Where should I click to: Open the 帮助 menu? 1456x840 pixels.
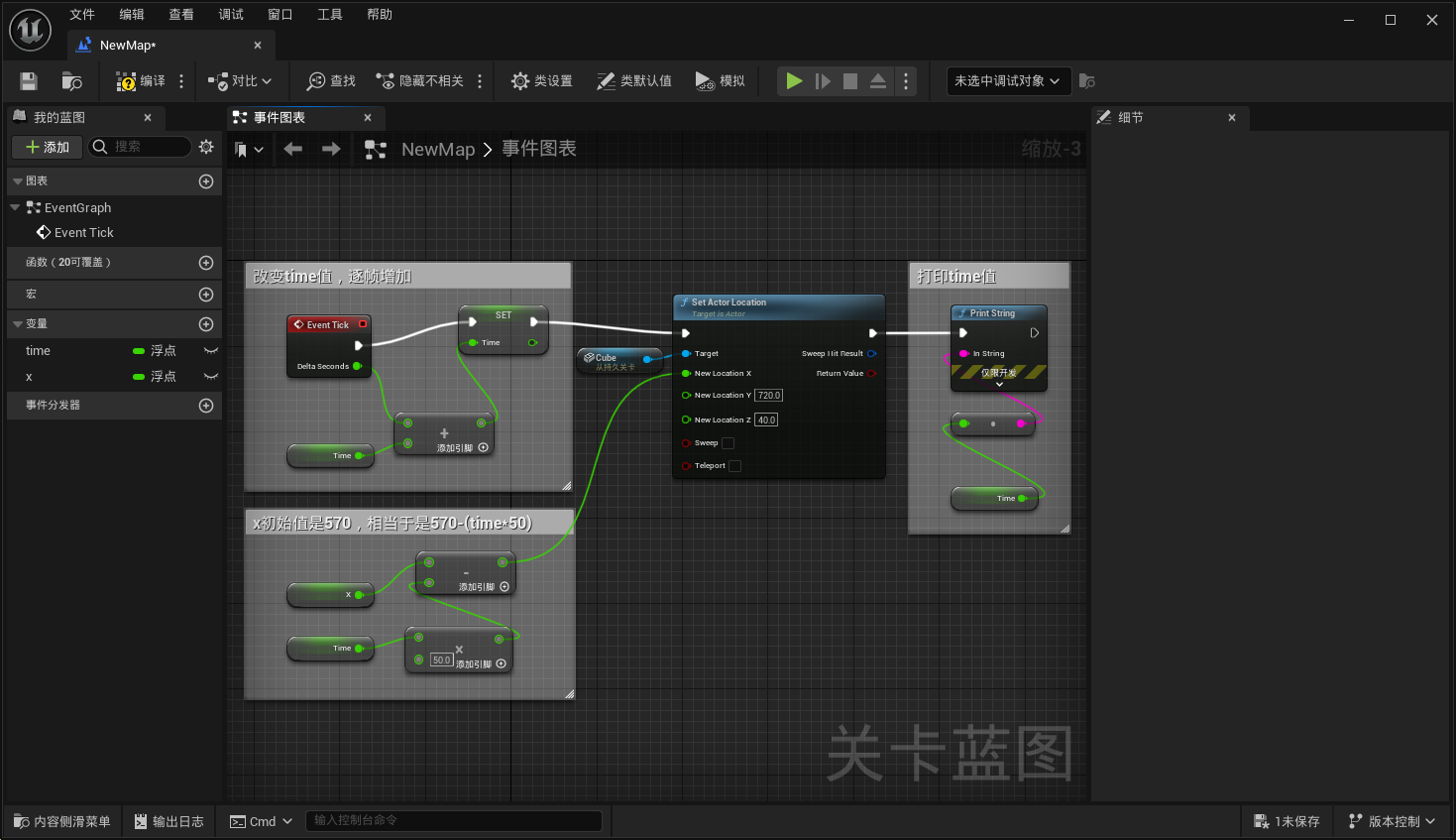[x=380, y=14]
